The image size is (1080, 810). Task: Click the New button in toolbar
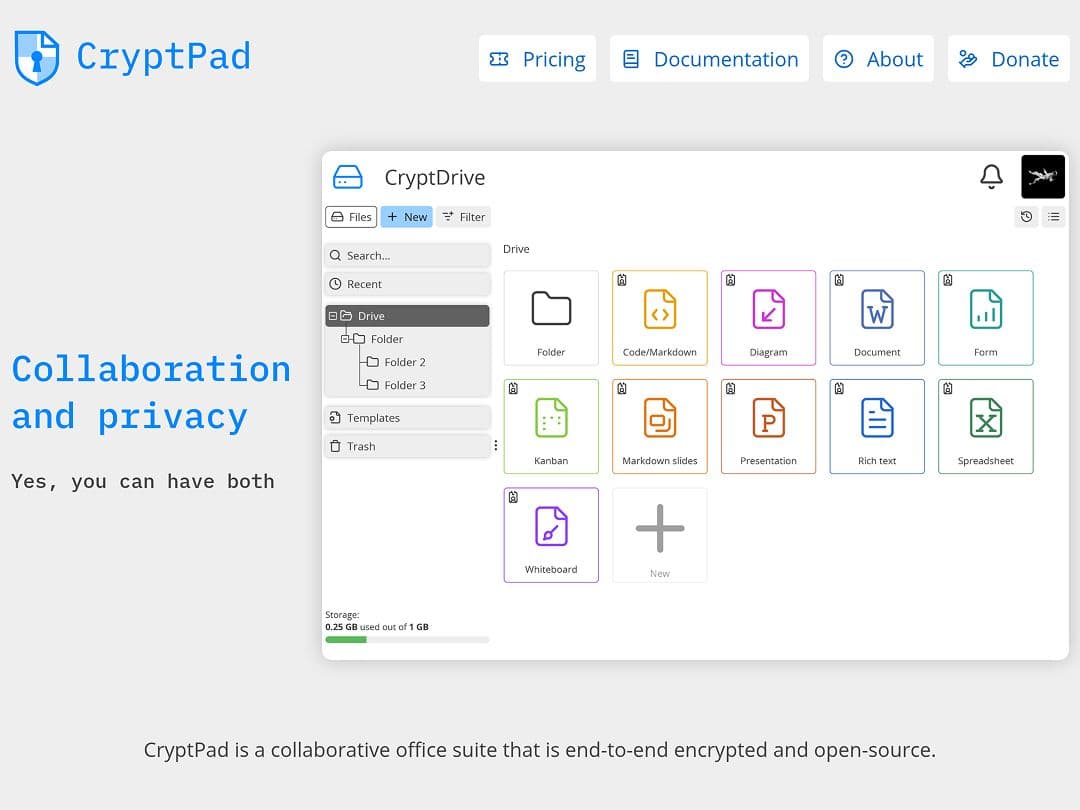pos(406,217)
